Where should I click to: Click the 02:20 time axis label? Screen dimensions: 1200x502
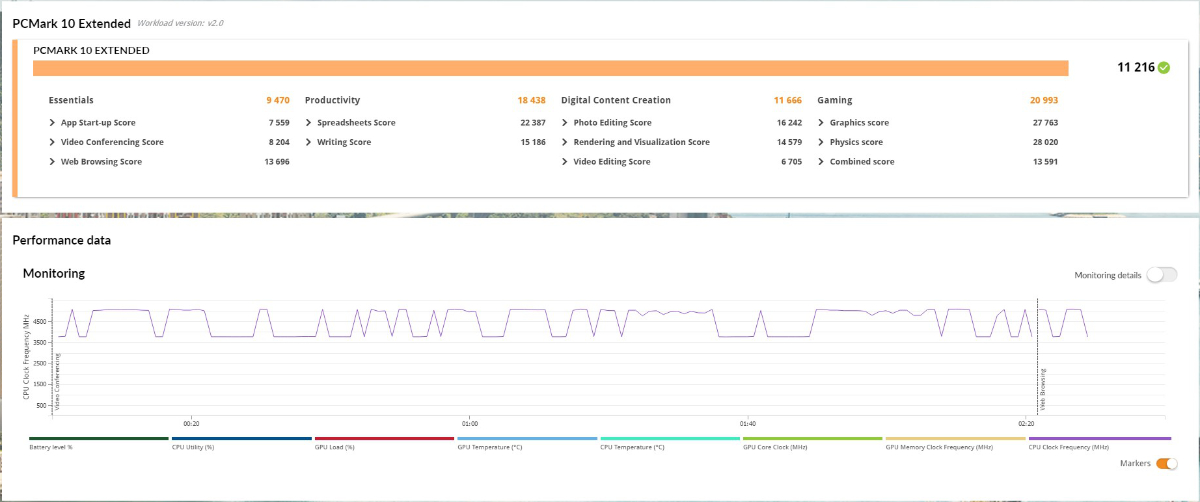1028,423
